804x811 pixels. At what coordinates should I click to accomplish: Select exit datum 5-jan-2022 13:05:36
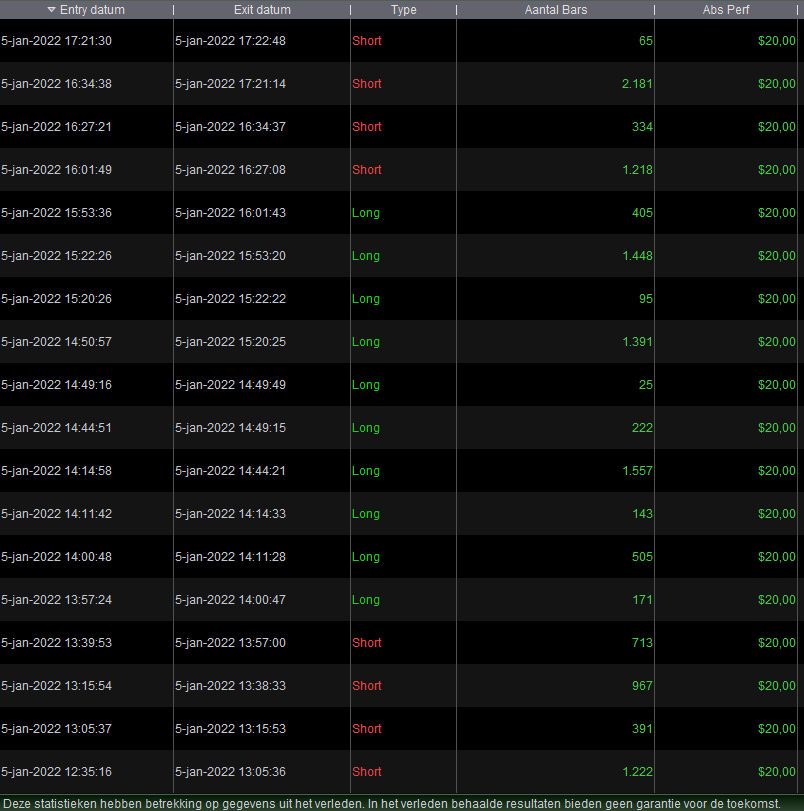pyautogui.click(x=230, y=771)
